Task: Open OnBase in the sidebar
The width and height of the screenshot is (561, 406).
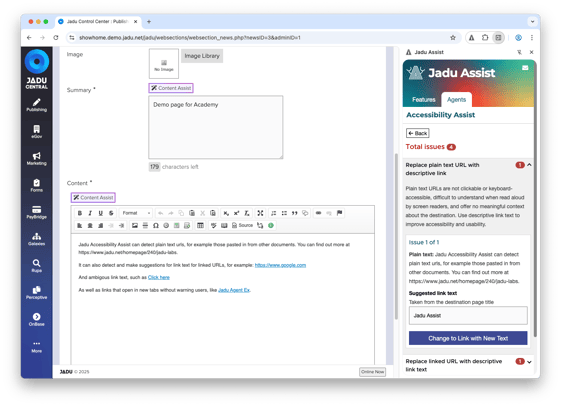Action: 36,320
